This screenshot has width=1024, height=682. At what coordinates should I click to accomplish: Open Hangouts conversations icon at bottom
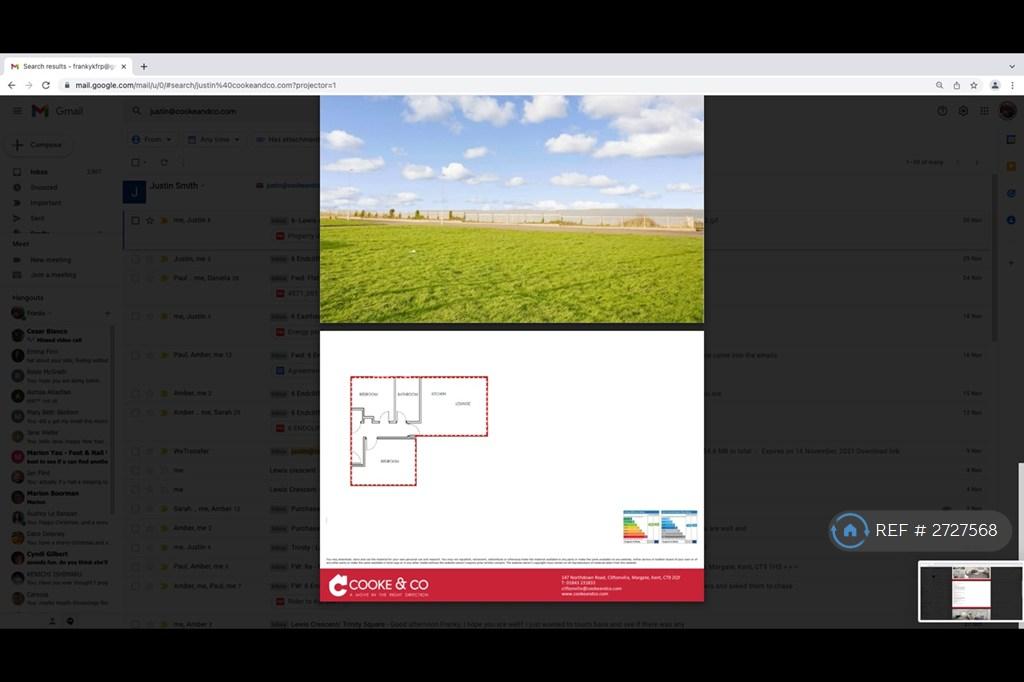pos(71,621)
